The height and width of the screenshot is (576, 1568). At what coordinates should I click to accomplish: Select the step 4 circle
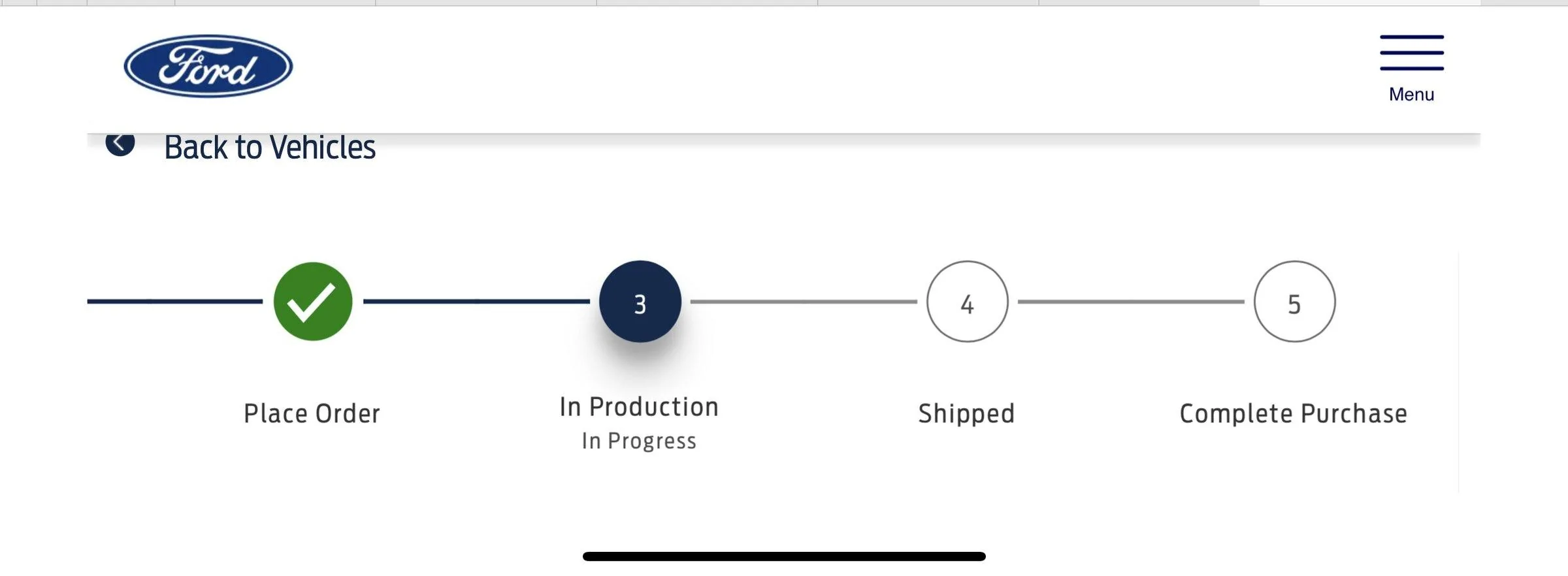(x=968, y=302)
